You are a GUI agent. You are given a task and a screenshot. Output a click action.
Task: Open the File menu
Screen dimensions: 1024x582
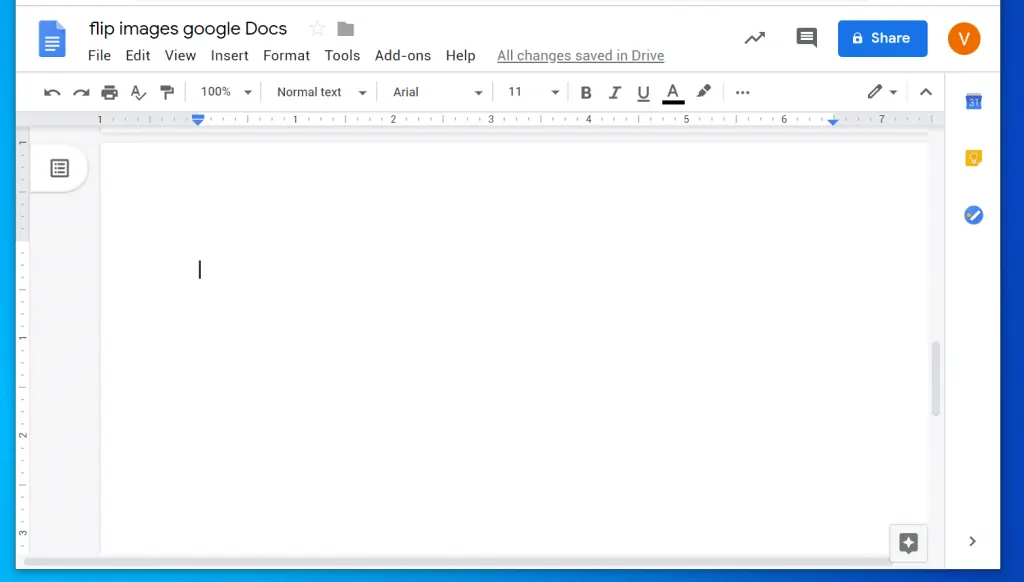pyautogui.click(x=99, y=56)
